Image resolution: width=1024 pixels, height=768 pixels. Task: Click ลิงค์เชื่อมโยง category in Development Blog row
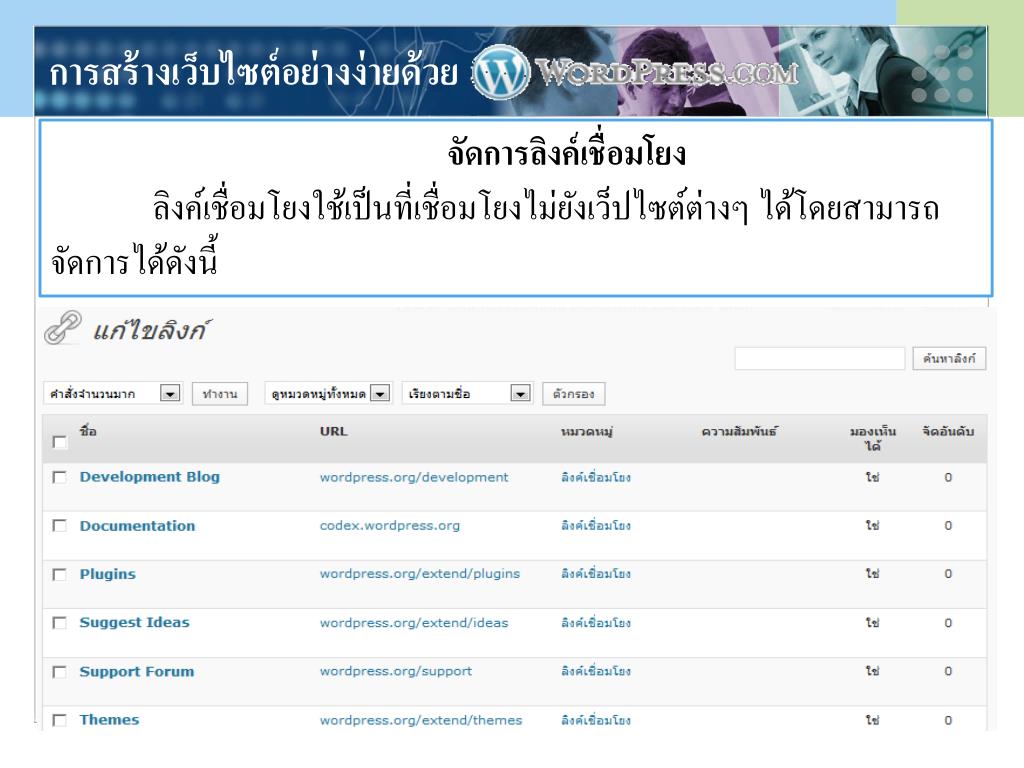596,477
